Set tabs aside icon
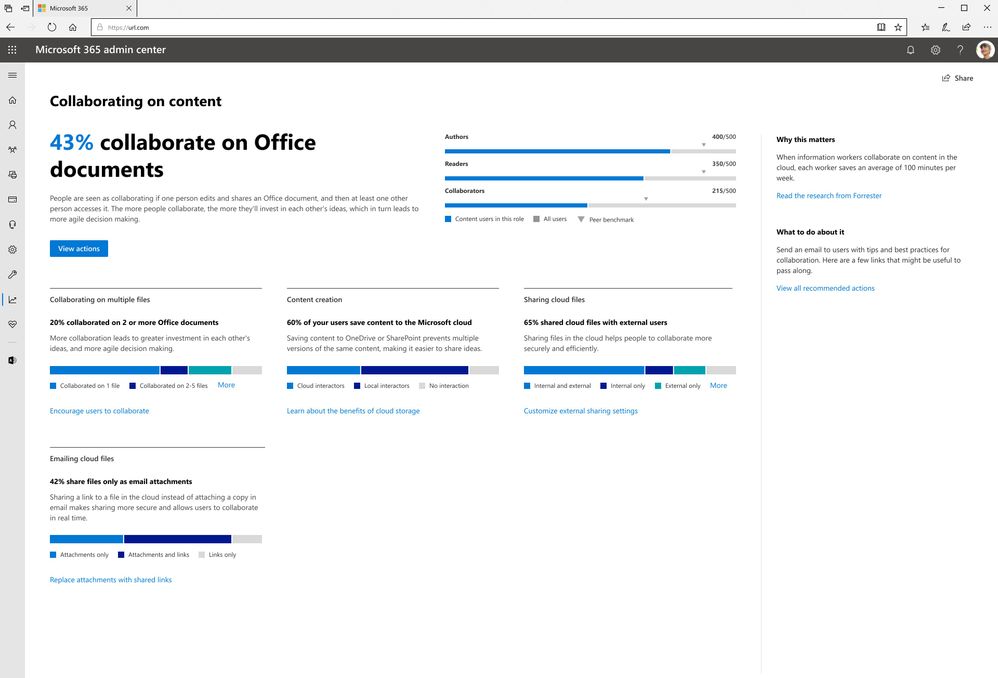 [x=25, y=8]
